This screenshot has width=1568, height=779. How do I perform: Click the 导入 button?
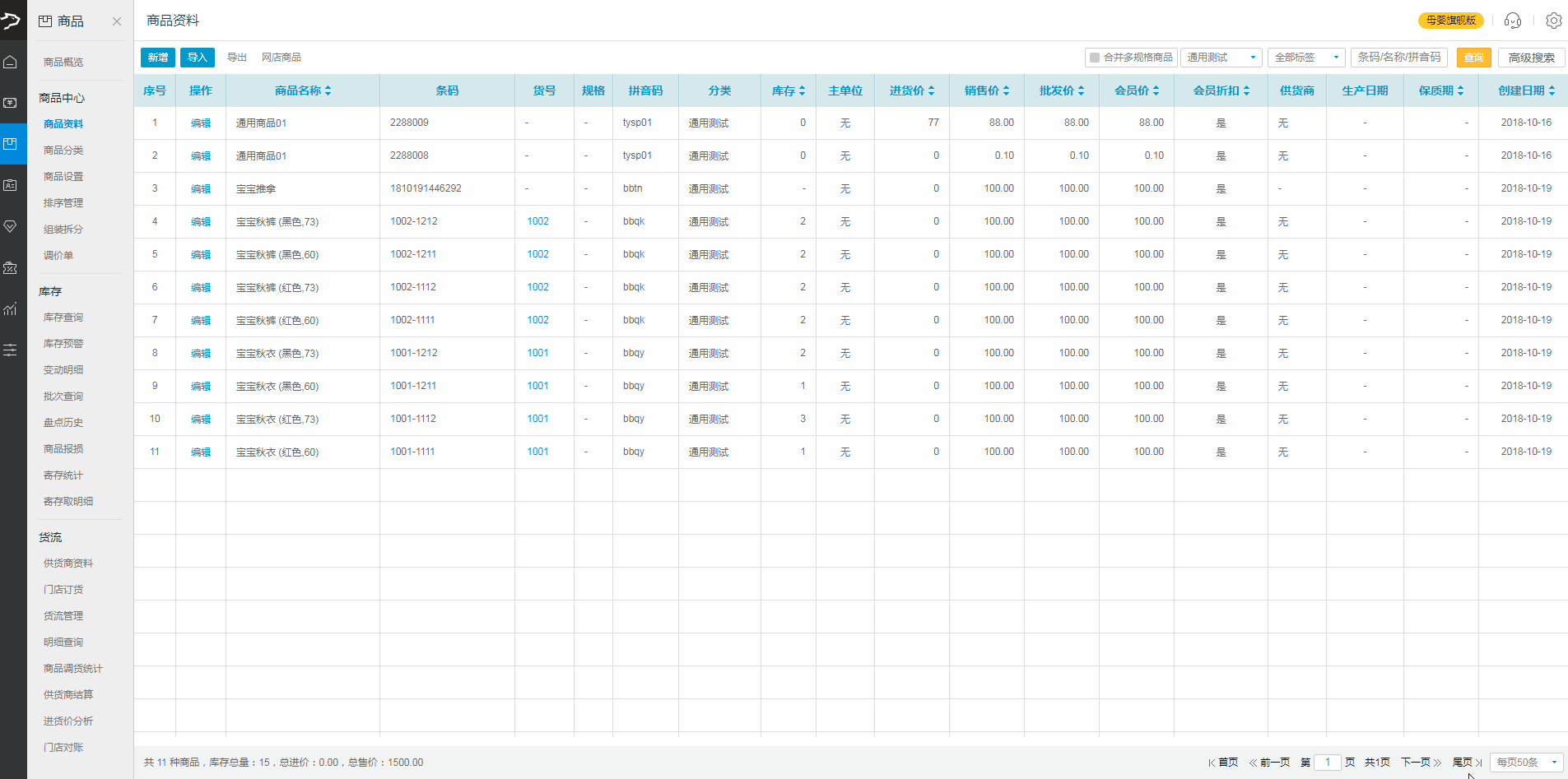coord(198,58)
